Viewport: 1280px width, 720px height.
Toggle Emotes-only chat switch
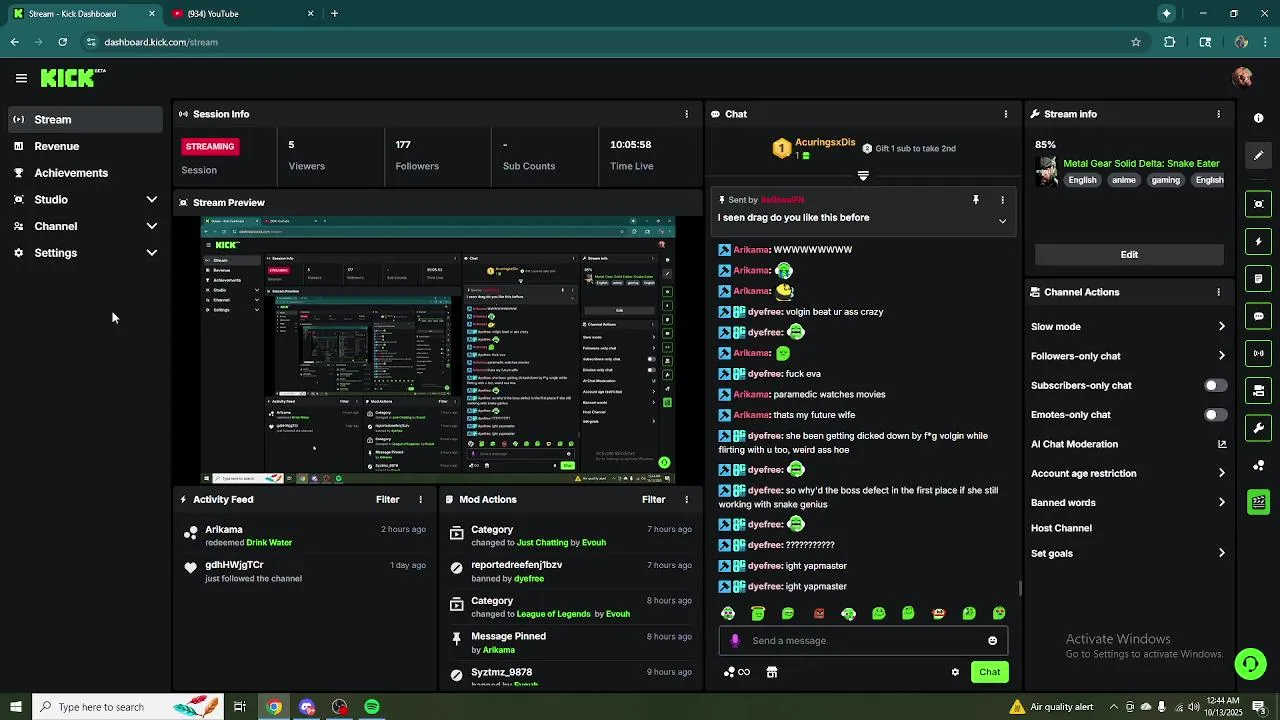click(x=1215, y=415)
